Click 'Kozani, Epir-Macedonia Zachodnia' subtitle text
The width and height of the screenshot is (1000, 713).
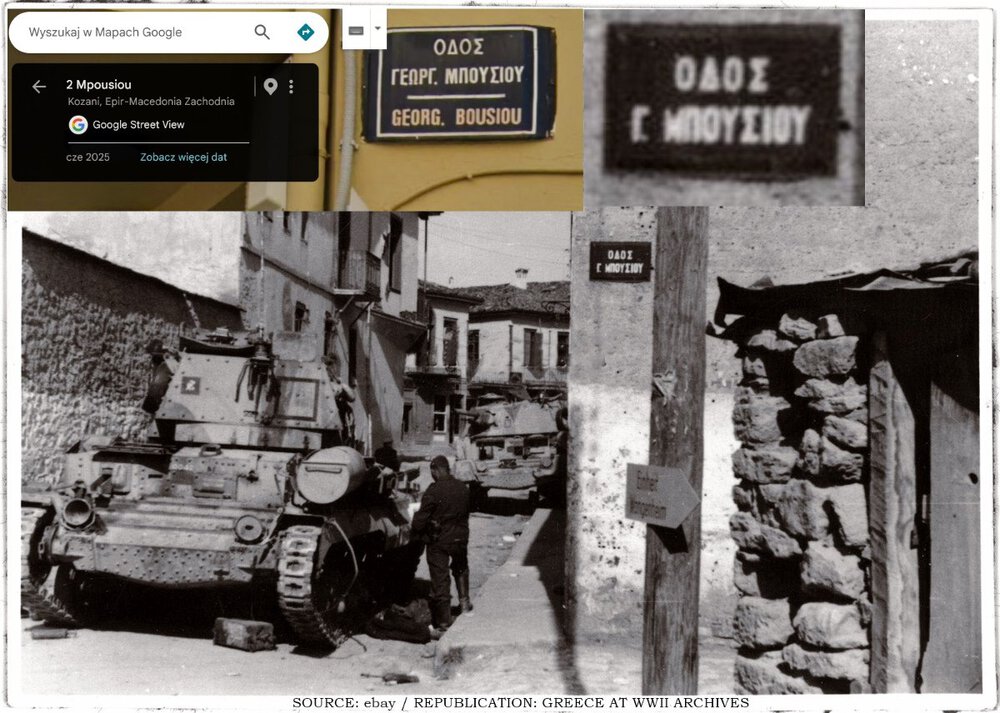point(151,101)
